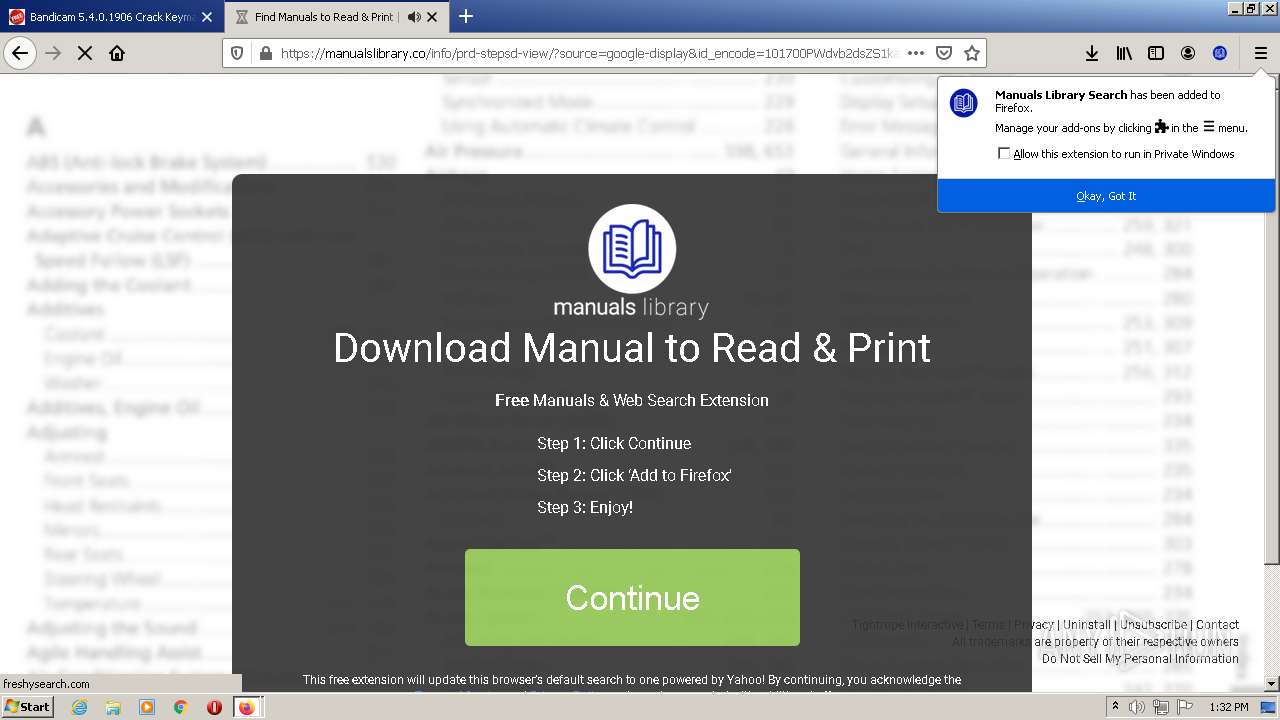Open the Uninstall footer link
The image size is (1280, 720).
pos(1086,624)
